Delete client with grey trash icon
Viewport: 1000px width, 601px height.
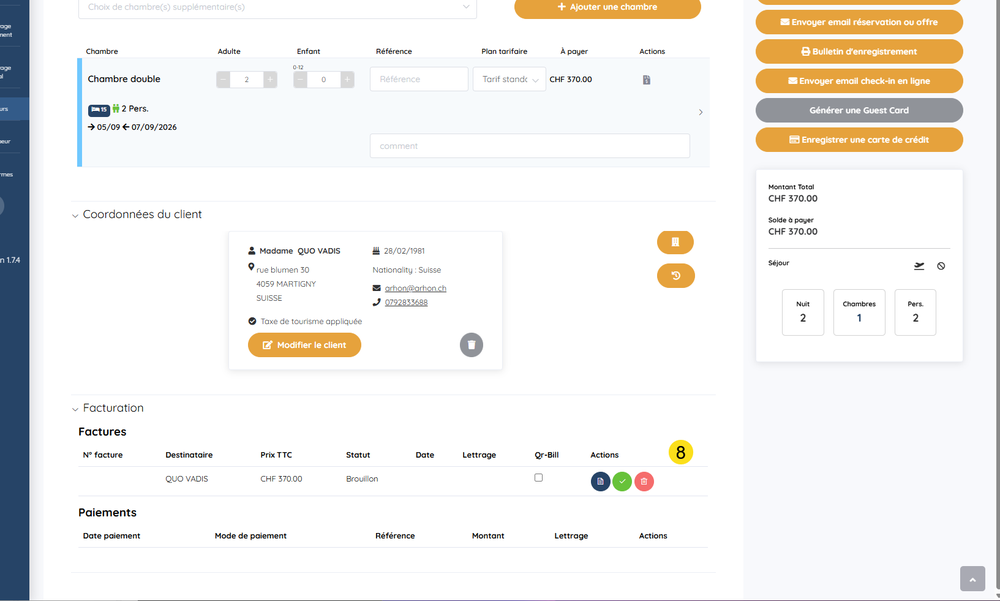[x=471, y=345]
